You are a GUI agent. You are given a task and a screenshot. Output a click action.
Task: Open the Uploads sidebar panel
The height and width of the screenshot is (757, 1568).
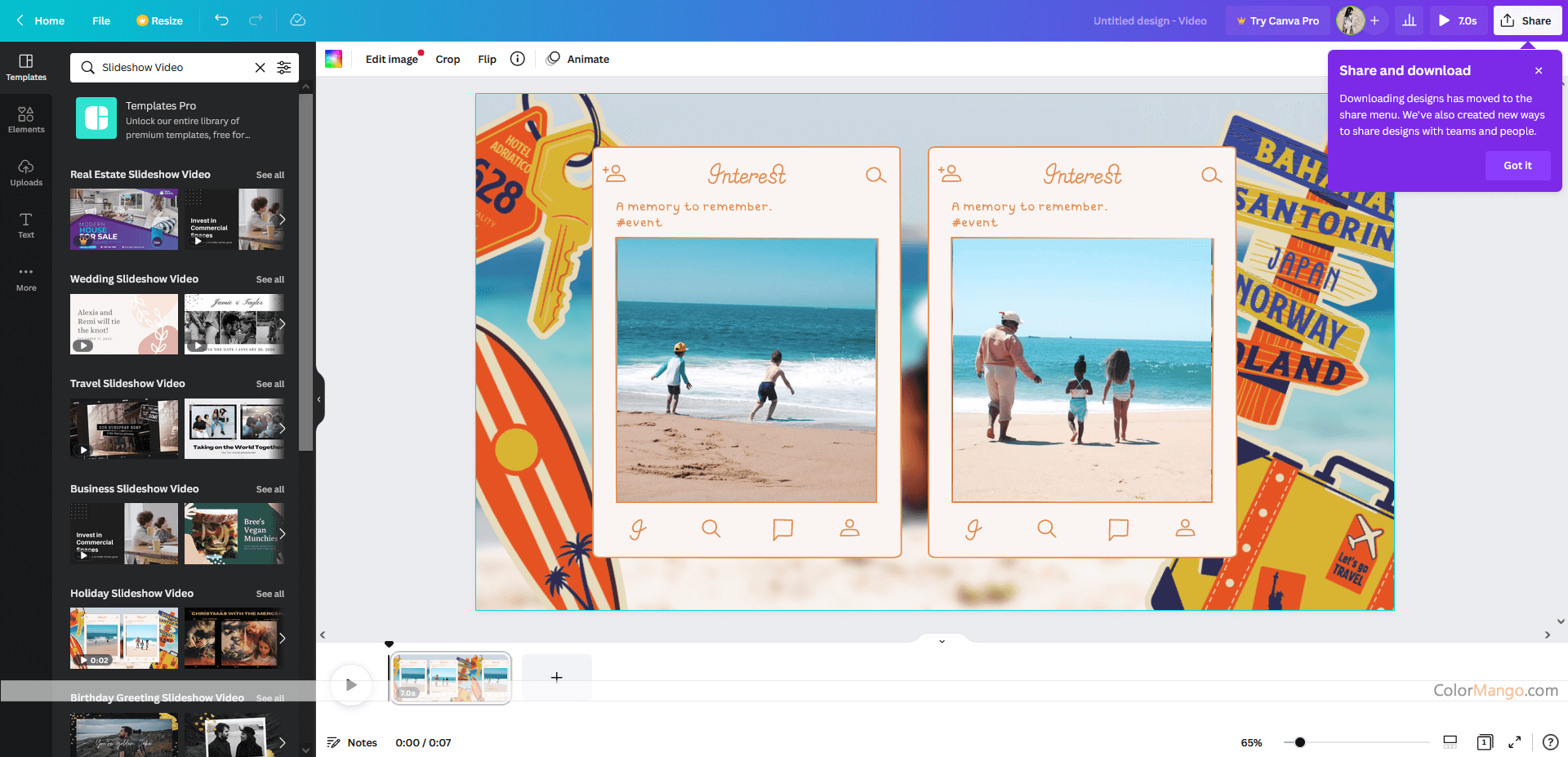pyautogui.click(x=26, y=172)
